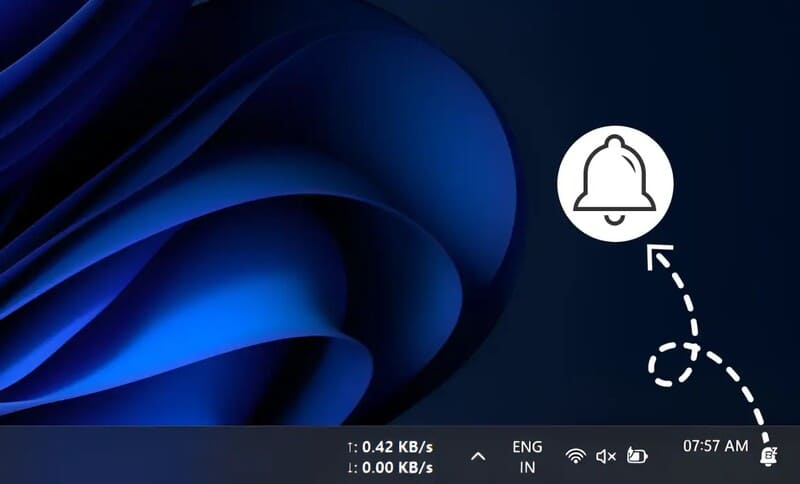Click the muted speaker volume icon

click(606, 456)
